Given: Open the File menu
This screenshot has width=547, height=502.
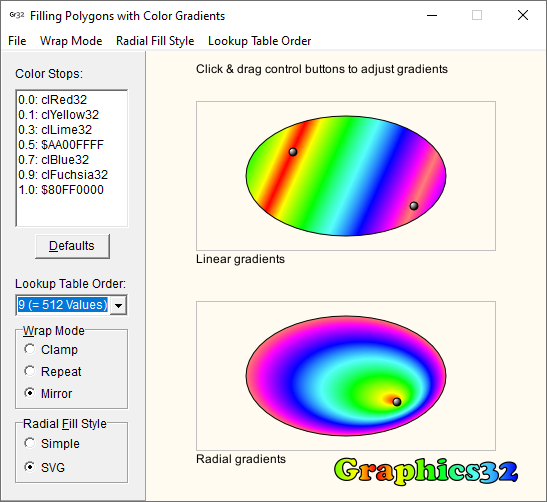Looking at the screenshot, I should (x=17, y=41).
